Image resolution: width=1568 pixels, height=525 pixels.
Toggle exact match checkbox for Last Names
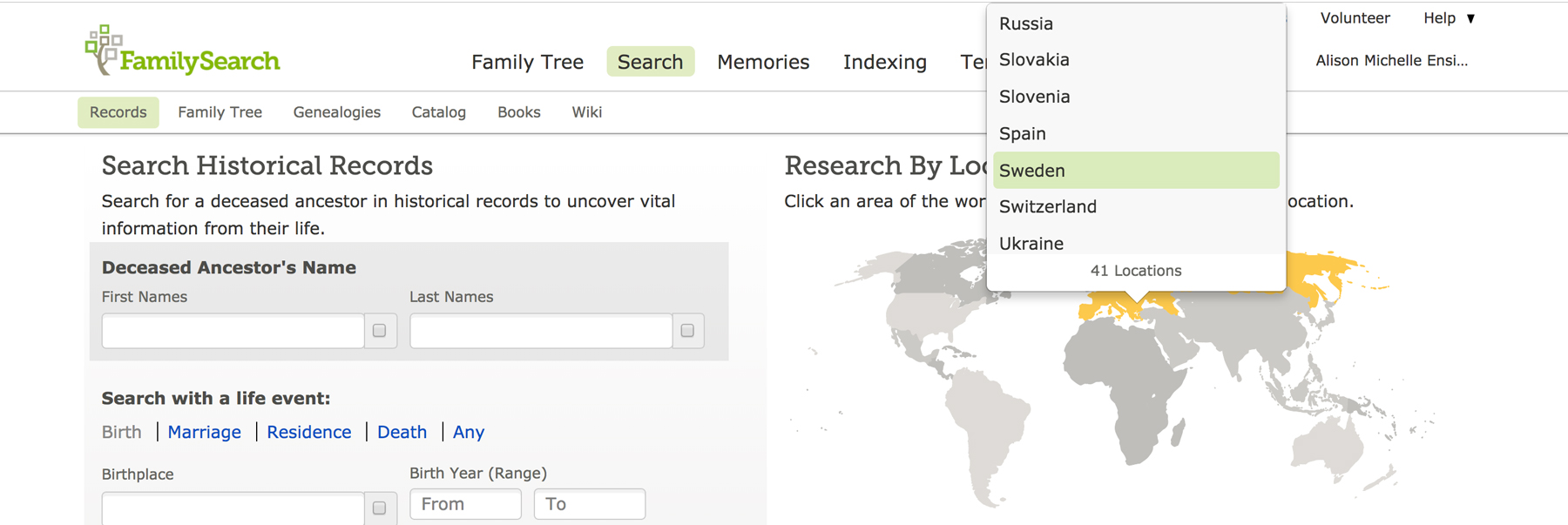687,331
